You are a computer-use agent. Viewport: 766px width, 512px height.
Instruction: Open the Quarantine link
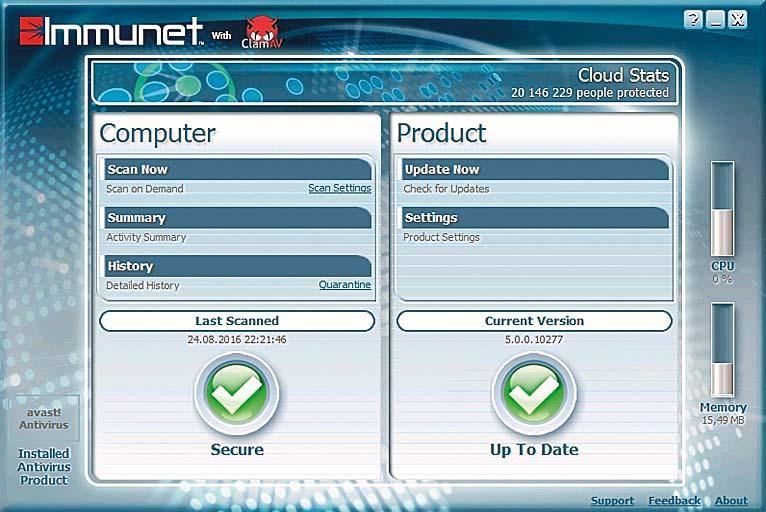[x=344, y=285]
